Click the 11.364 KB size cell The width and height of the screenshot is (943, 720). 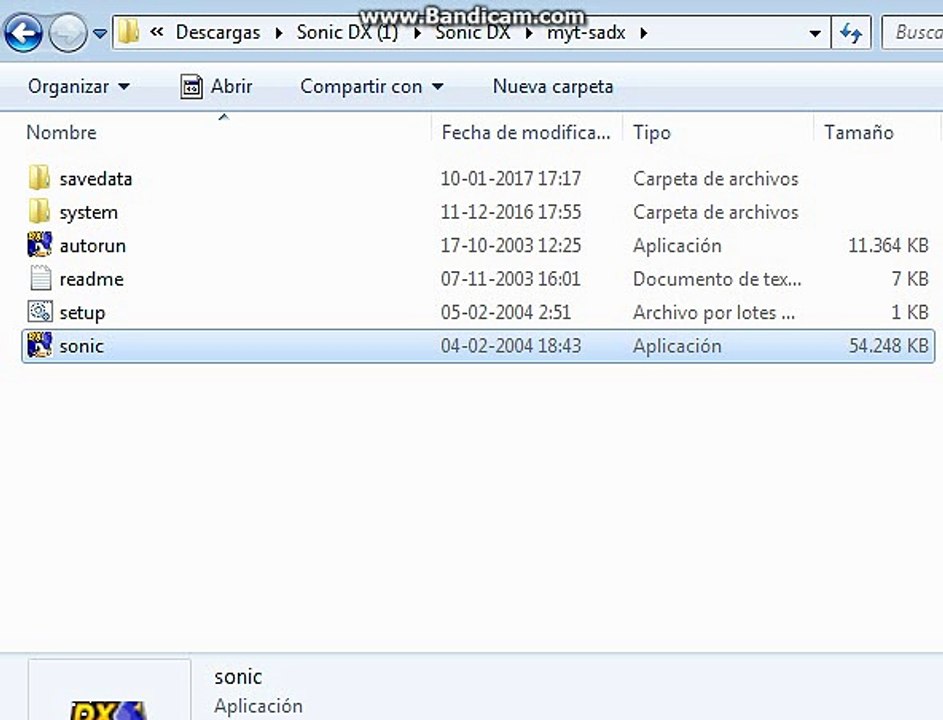coord(888,245)
